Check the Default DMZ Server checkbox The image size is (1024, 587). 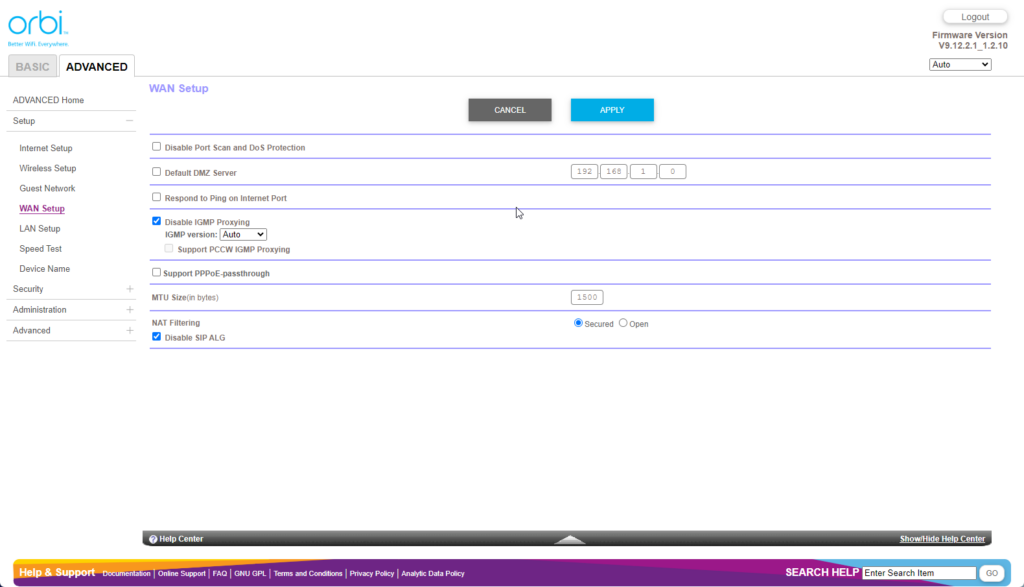click(156, 171)
